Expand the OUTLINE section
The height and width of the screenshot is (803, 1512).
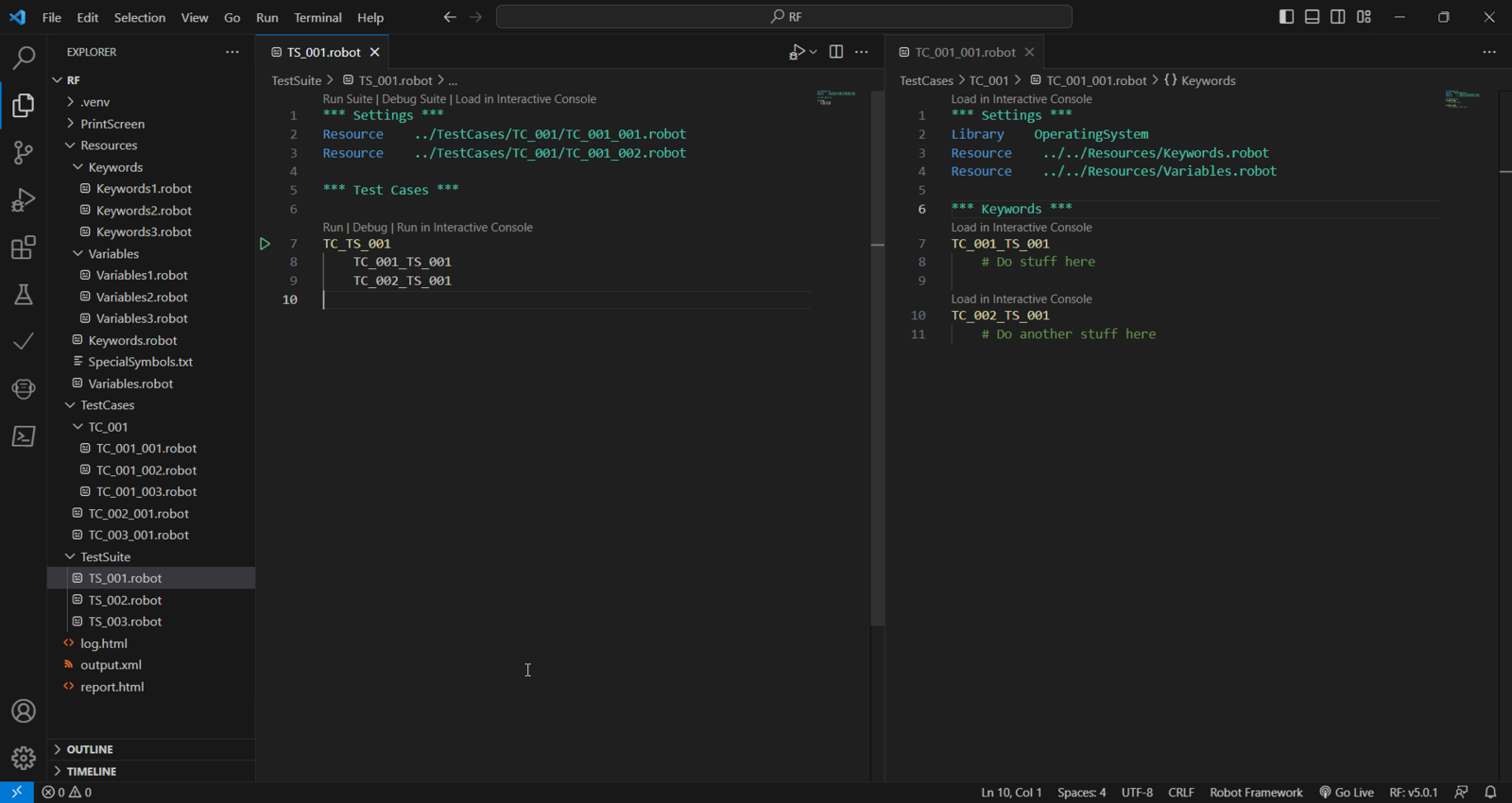pos(90,749)
